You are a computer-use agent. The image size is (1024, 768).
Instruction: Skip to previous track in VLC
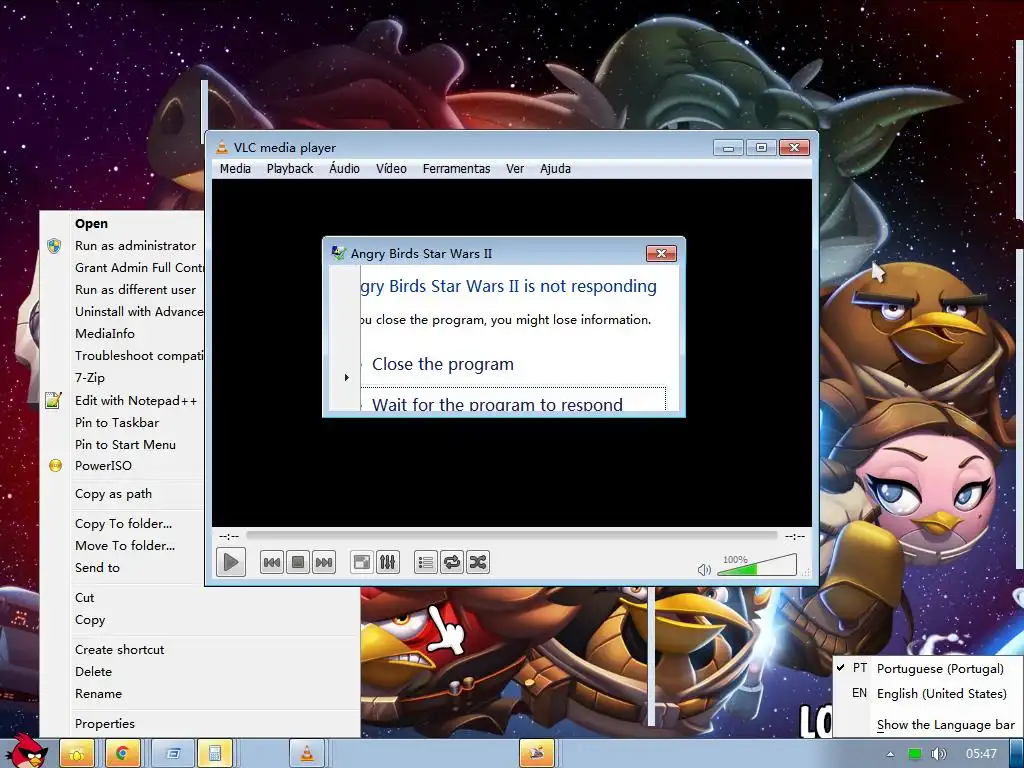(272, 562)
